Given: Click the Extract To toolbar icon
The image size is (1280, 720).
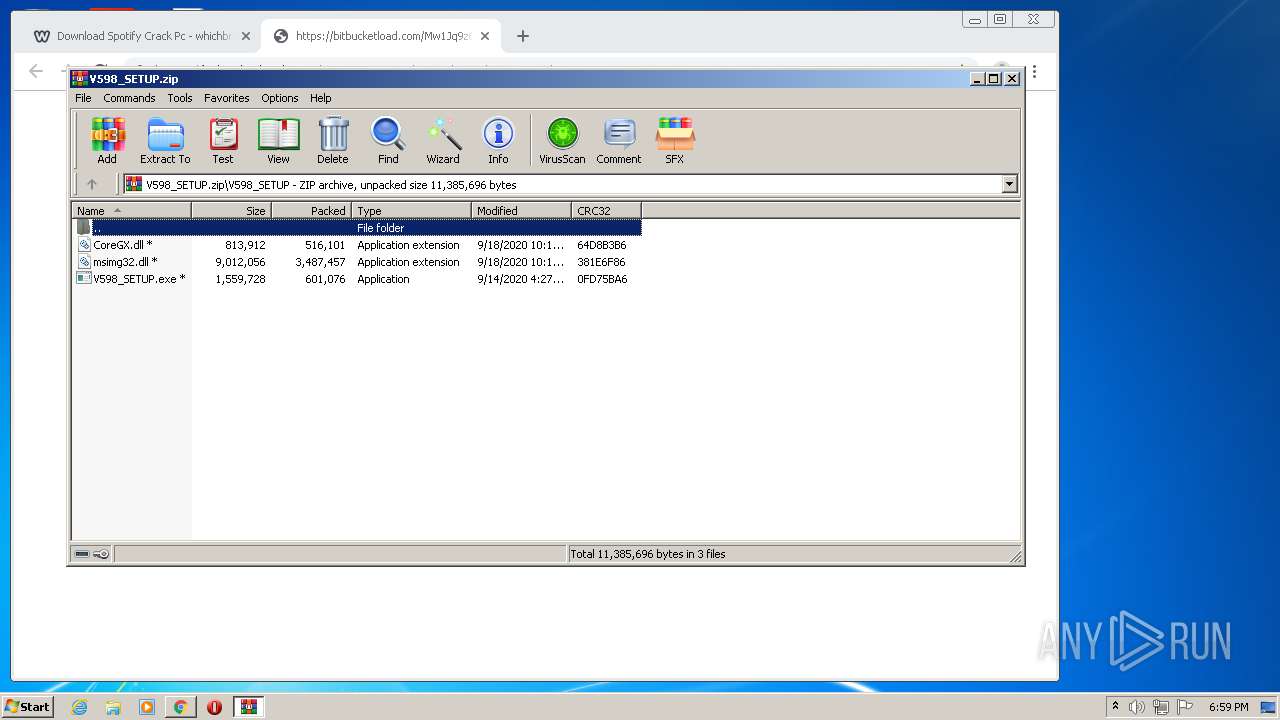Looking at the screenshot, I should click(165, 141).
